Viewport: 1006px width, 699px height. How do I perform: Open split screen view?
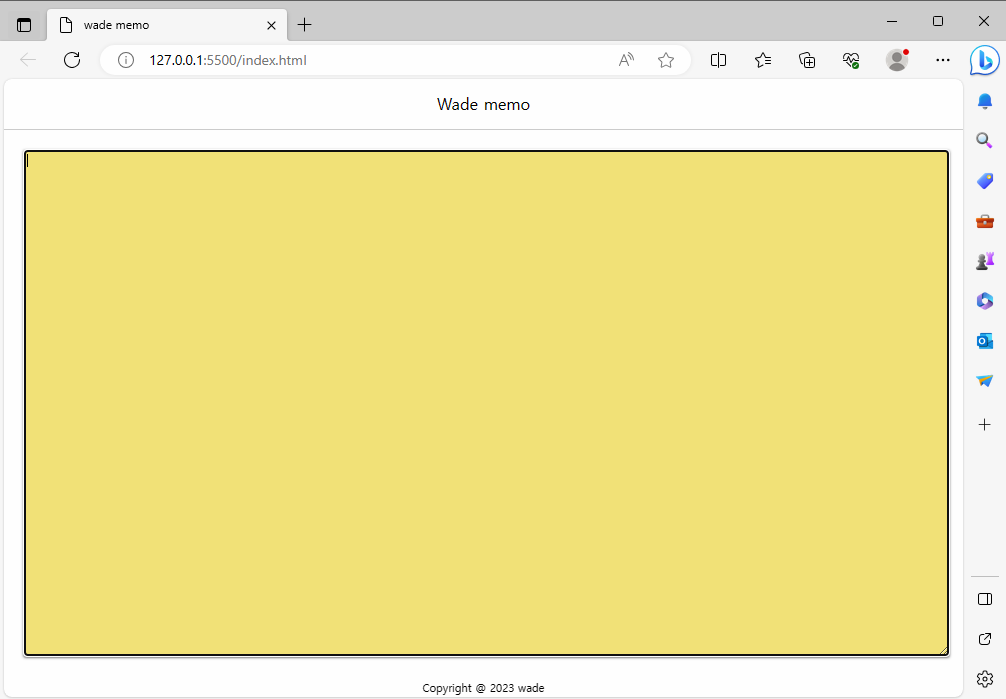click(x=719, y=60)
